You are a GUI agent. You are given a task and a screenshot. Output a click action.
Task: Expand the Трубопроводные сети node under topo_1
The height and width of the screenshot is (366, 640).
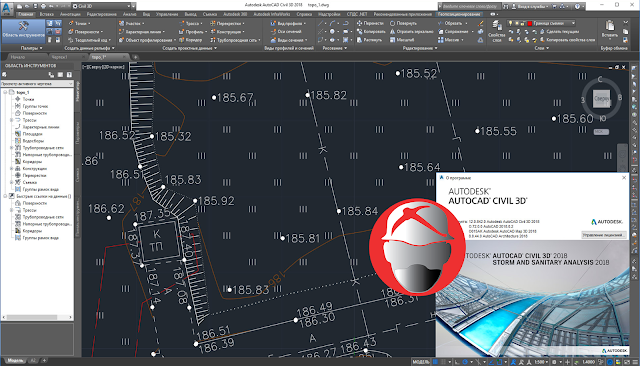(11, 148)
